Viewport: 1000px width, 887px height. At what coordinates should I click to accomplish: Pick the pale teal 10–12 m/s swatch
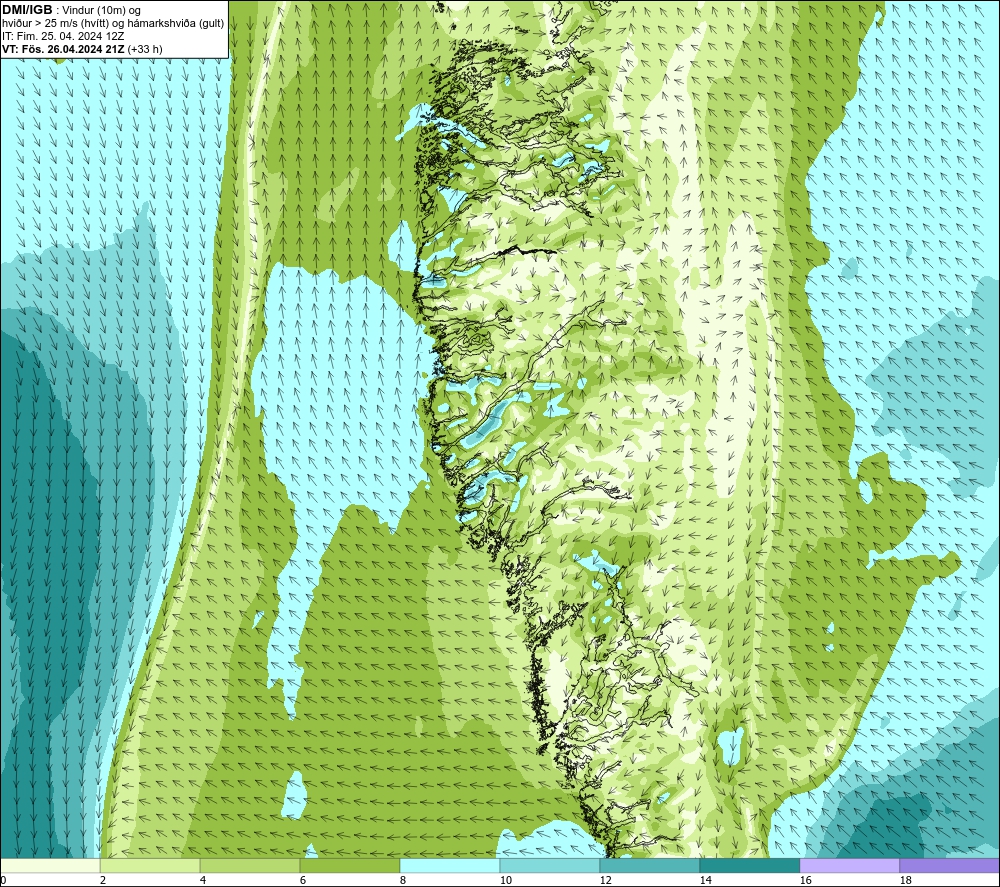(550, 865)
